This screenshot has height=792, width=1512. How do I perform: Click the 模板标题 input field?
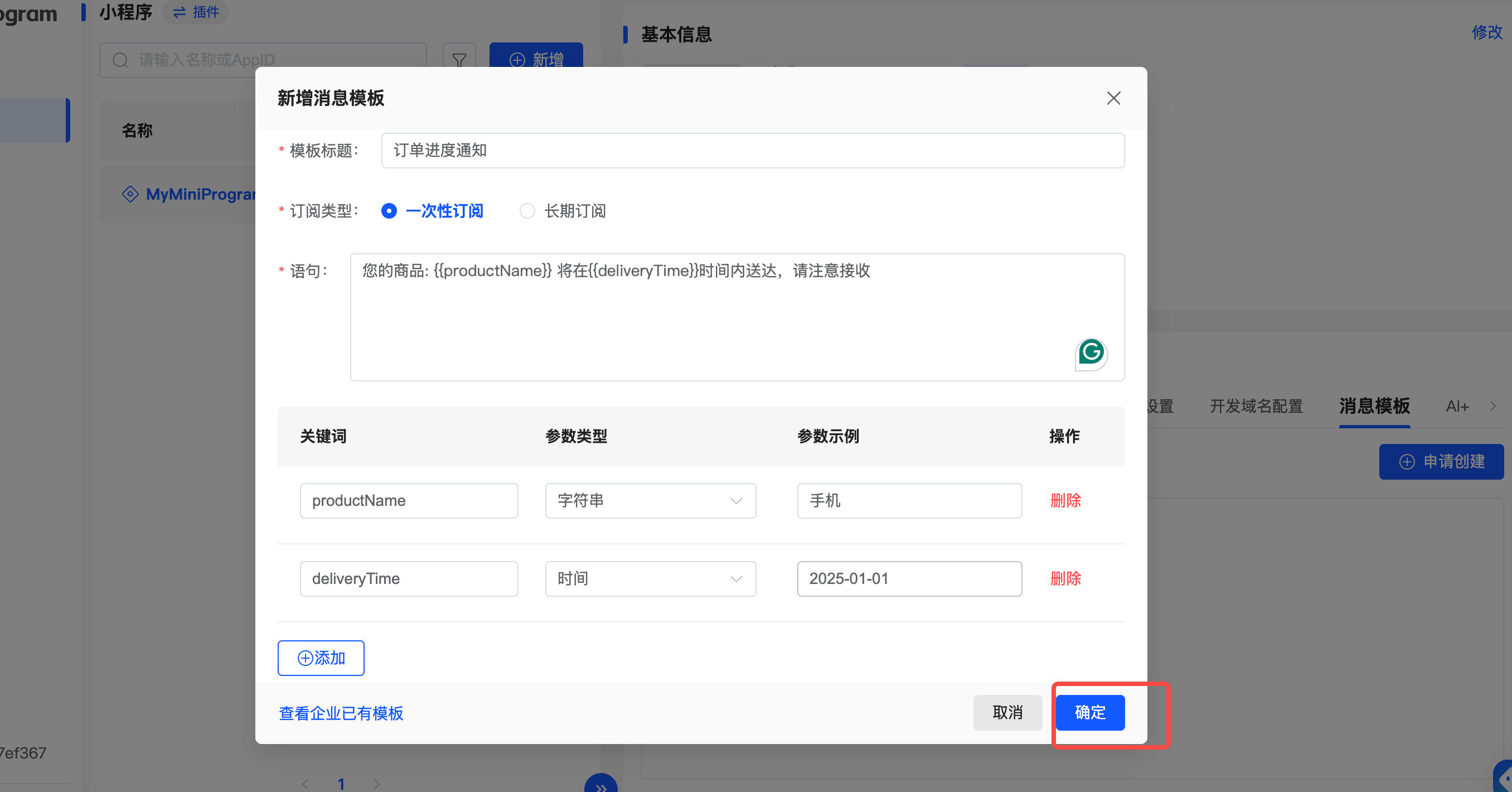752,150
